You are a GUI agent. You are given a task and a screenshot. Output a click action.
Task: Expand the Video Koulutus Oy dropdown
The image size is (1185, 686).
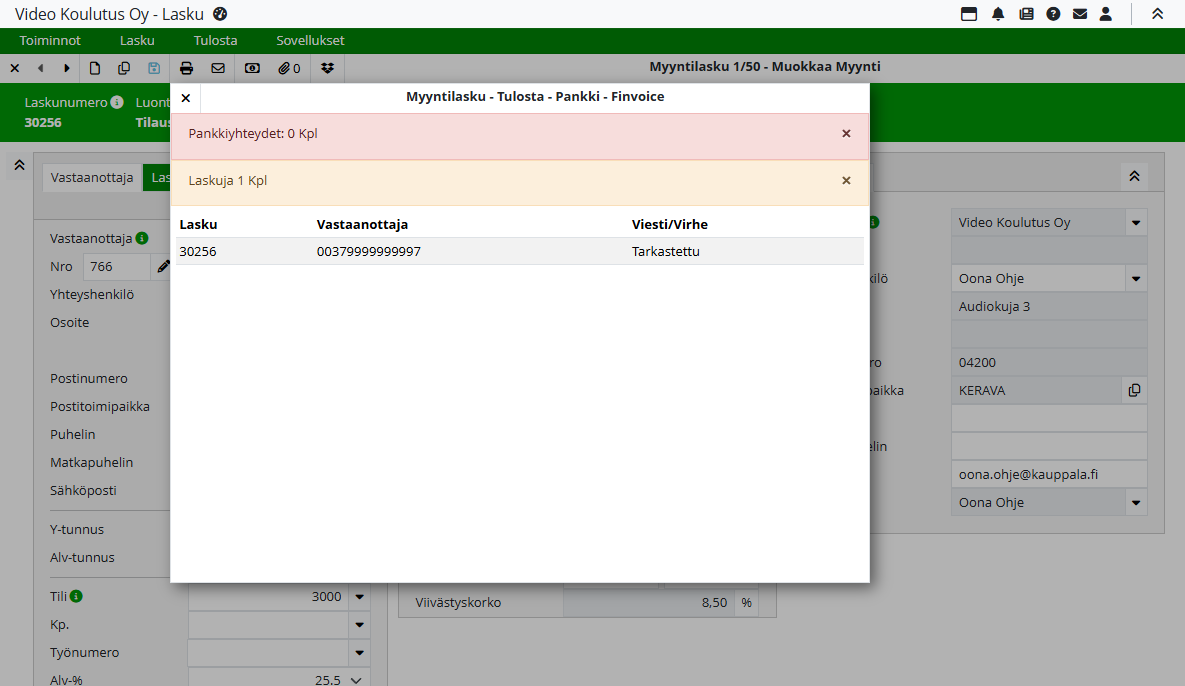click(x=1136, y=223)
